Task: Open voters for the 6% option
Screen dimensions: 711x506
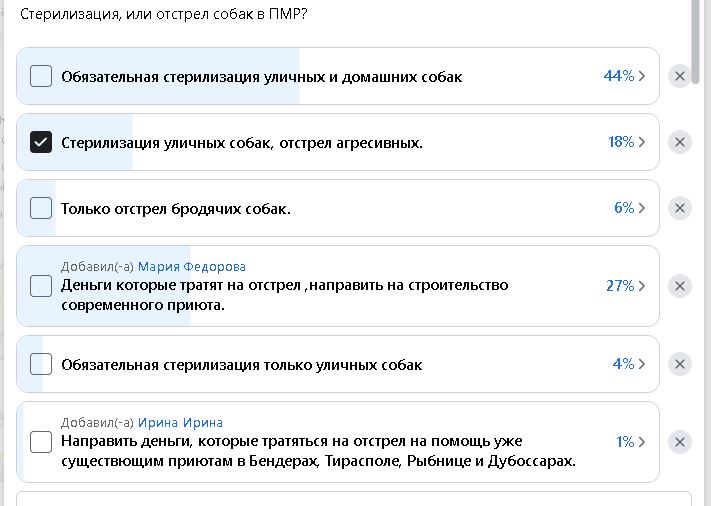Action: tap(630, 208)
